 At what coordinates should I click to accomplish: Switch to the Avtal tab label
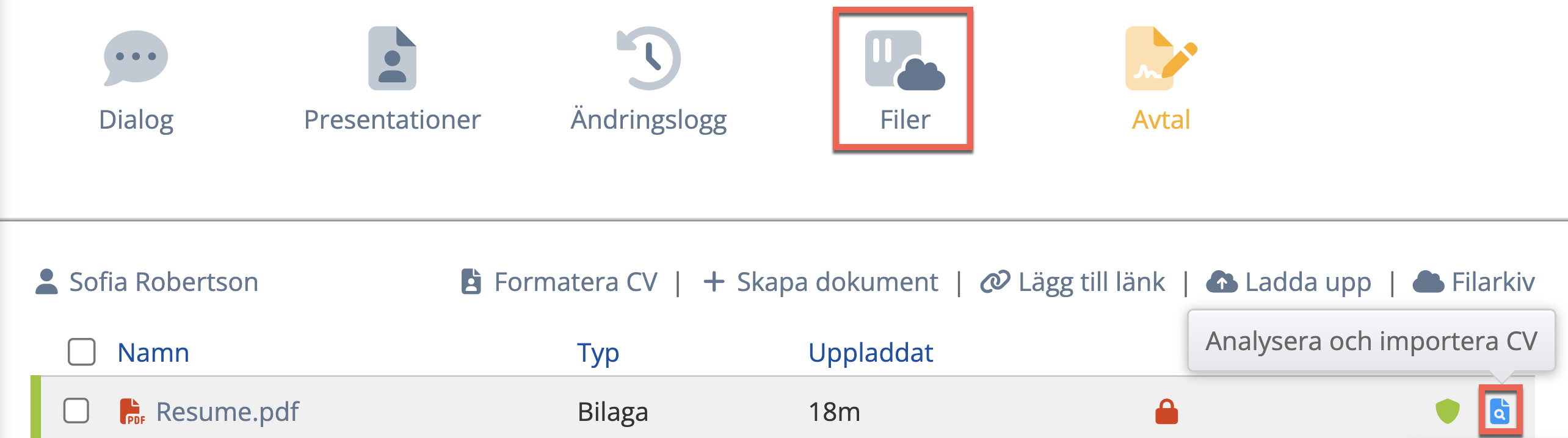click(1161, 120)
